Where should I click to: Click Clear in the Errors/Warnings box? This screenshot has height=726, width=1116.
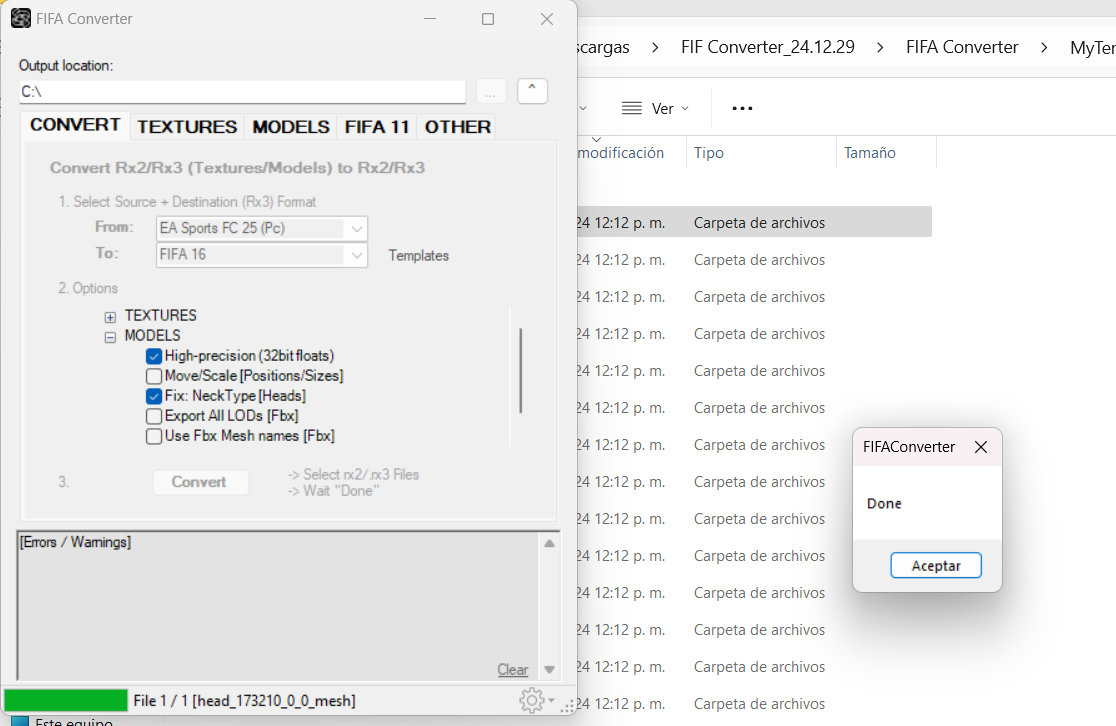tap(512, 670)
